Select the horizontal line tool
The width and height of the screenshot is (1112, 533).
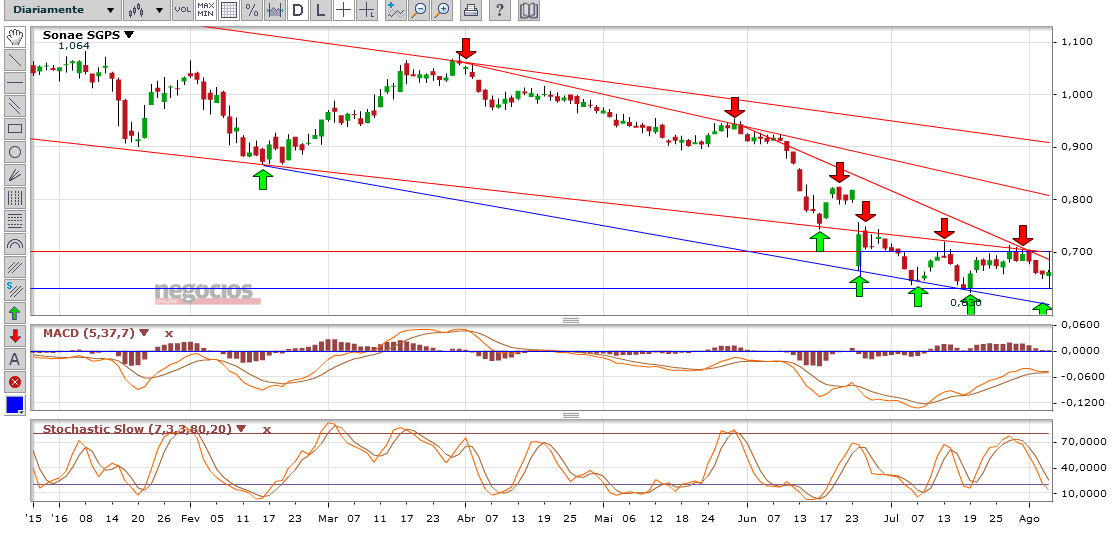[15, 83]
